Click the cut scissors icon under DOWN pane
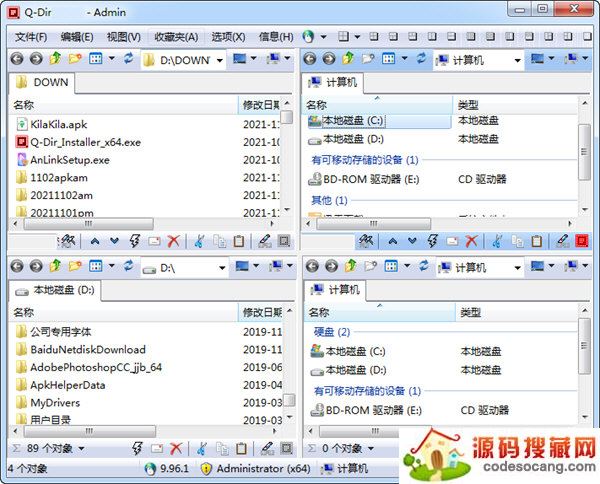 [x=199, y=241]
